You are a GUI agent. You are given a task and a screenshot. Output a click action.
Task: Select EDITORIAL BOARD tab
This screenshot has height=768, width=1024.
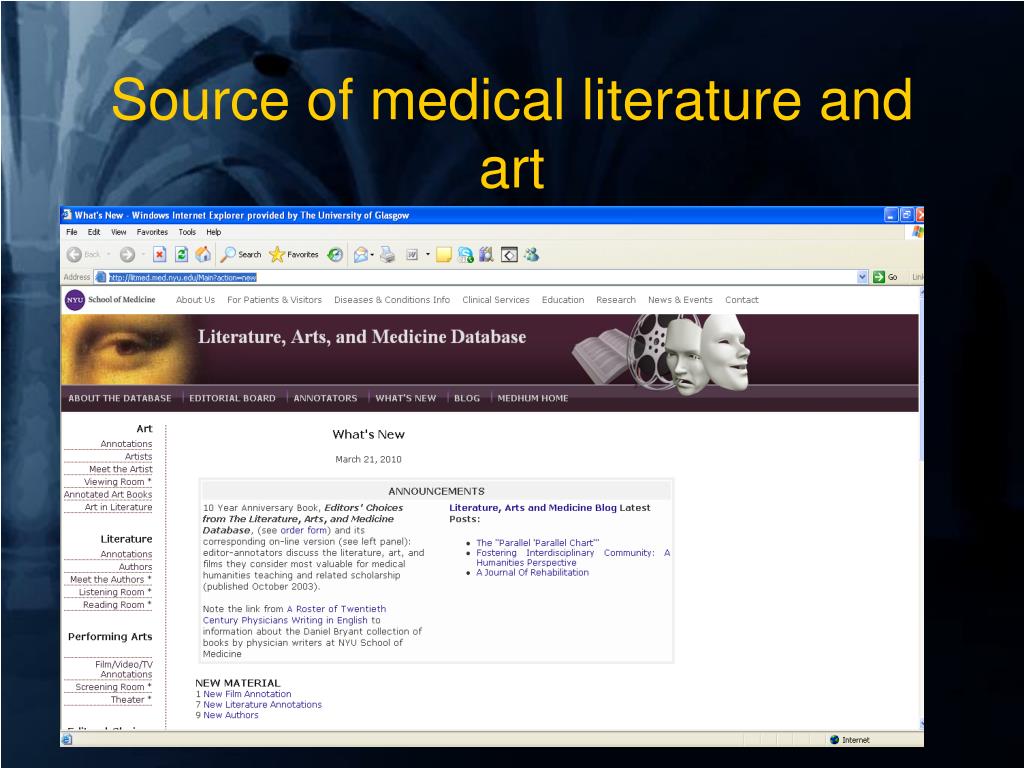click(232, 398)
